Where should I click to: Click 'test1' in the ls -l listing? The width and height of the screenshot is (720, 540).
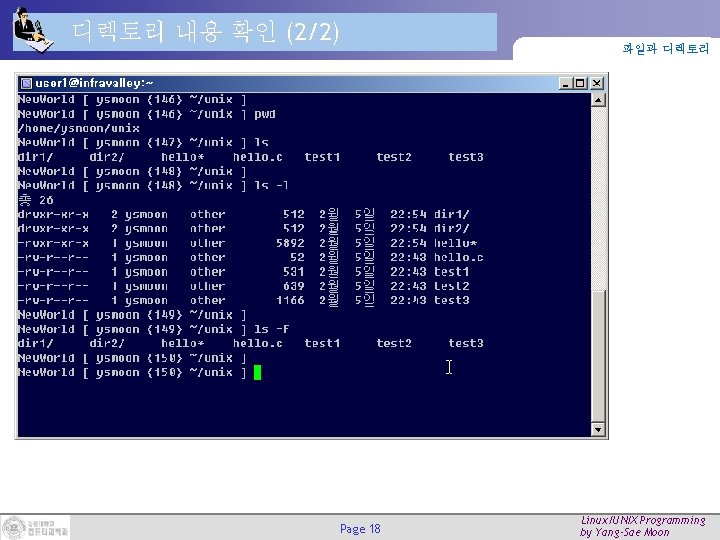click(x=452, y=272)
